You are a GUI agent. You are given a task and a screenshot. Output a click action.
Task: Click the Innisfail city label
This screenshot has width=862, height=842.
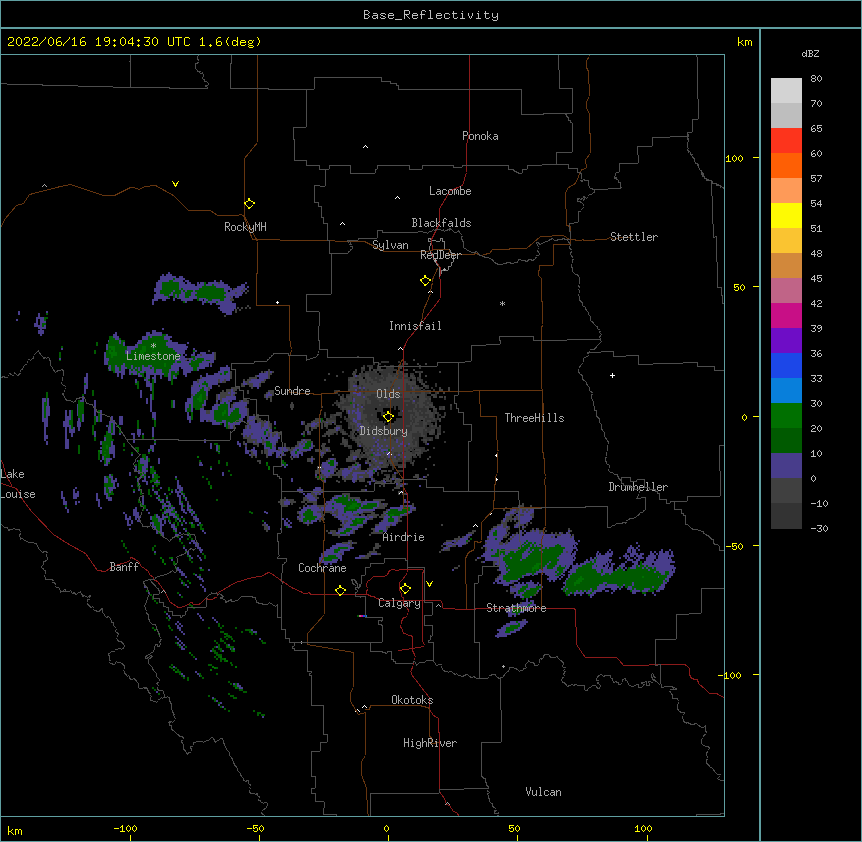coord(415,326)
